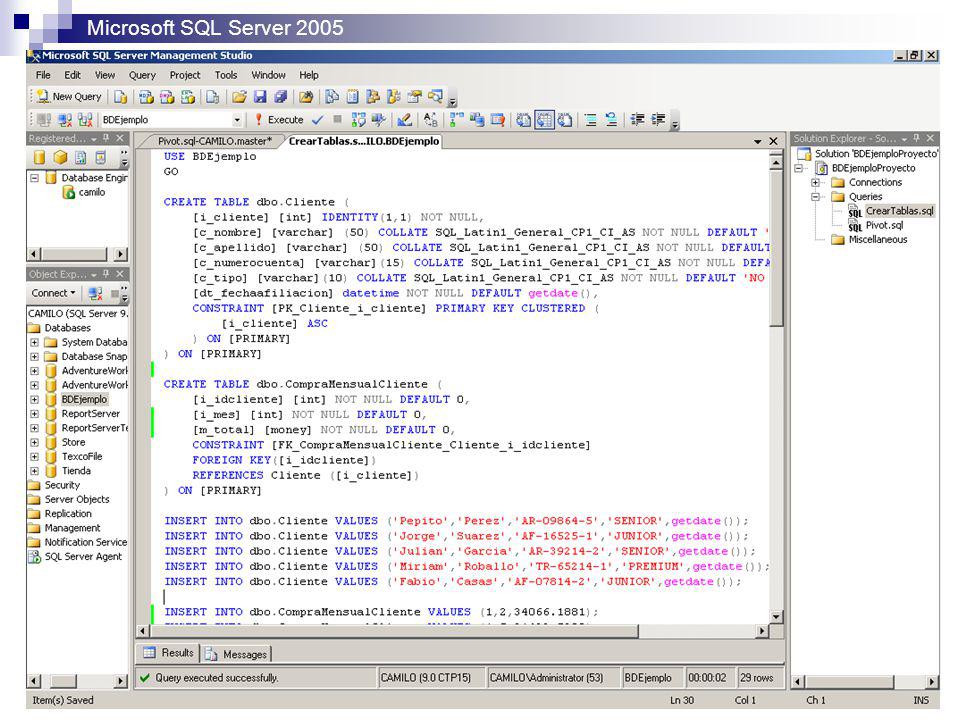Click the Disconnect icon in the query toolbar
960x720 pixels.
pyautogui.click(x=64, y=119)
